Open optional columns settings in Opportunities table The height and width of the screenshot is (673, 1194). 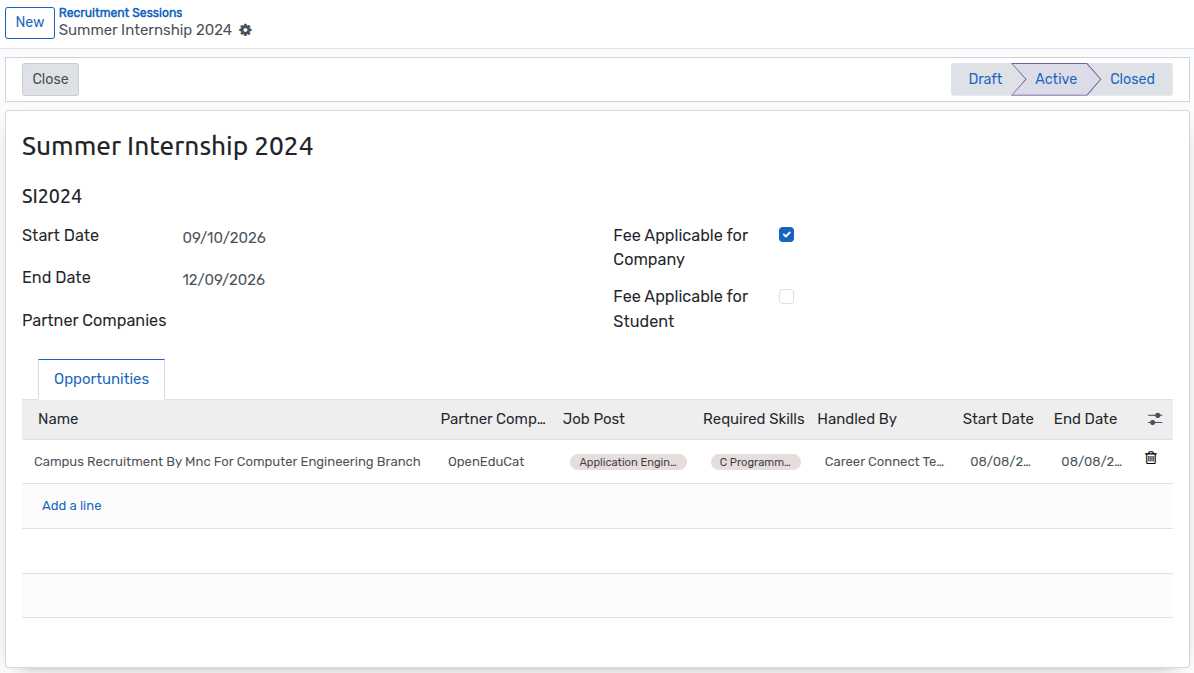[x=1154, y=419]
